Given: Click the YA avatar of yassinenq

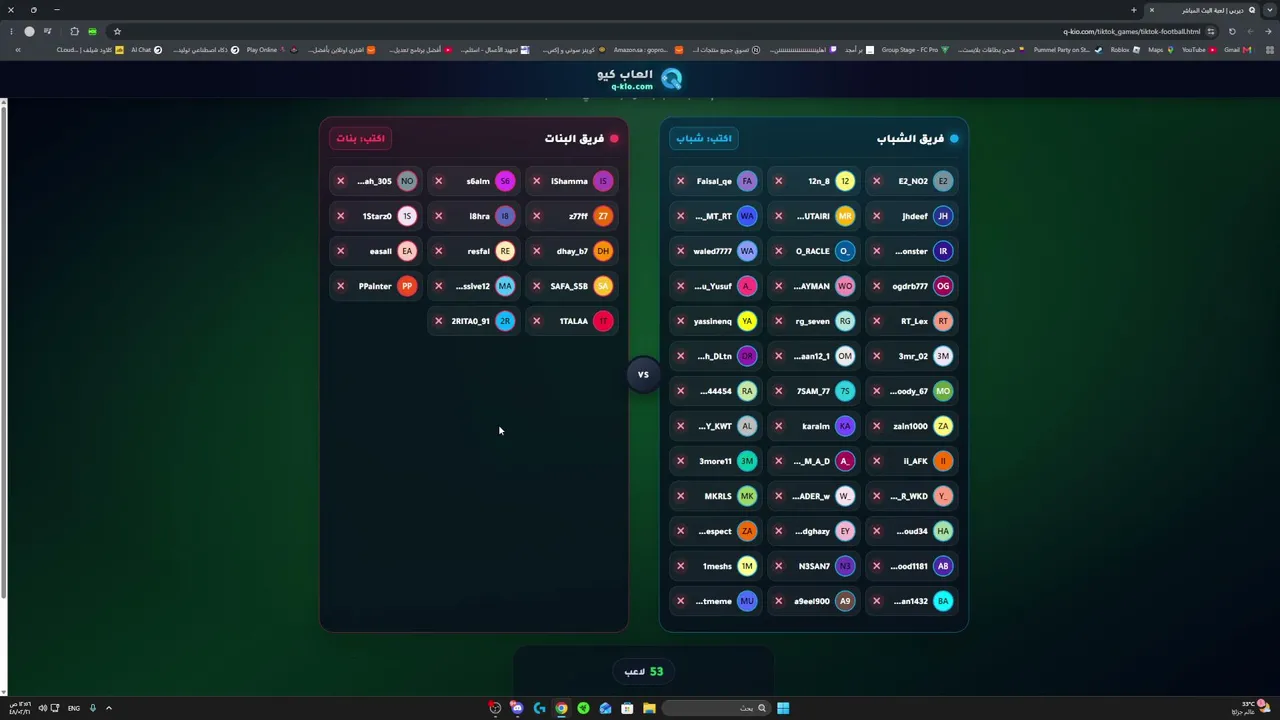Looking at the screenshot, I should point(747,321).
